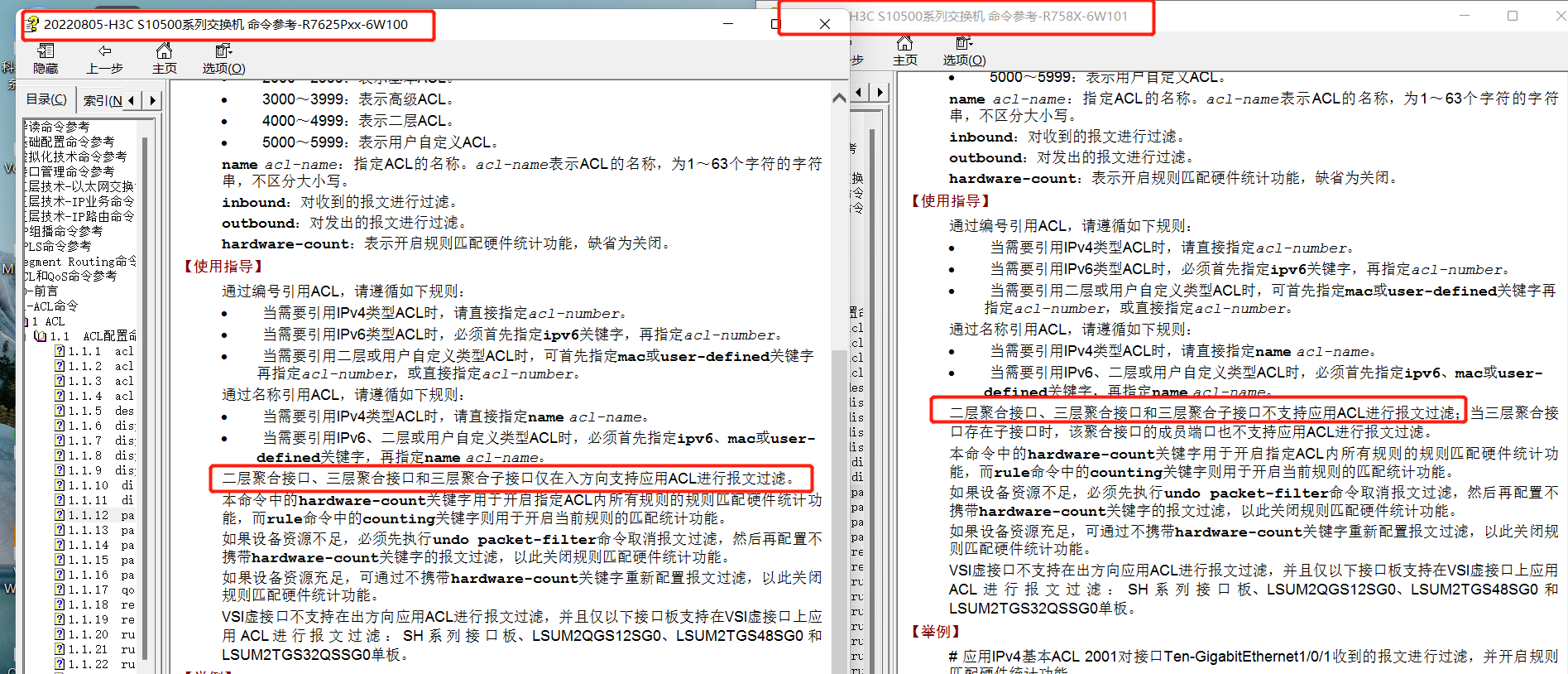Minimize the R758X help window
This screenshot has height=674, width=1568.
coord(1465,16)
